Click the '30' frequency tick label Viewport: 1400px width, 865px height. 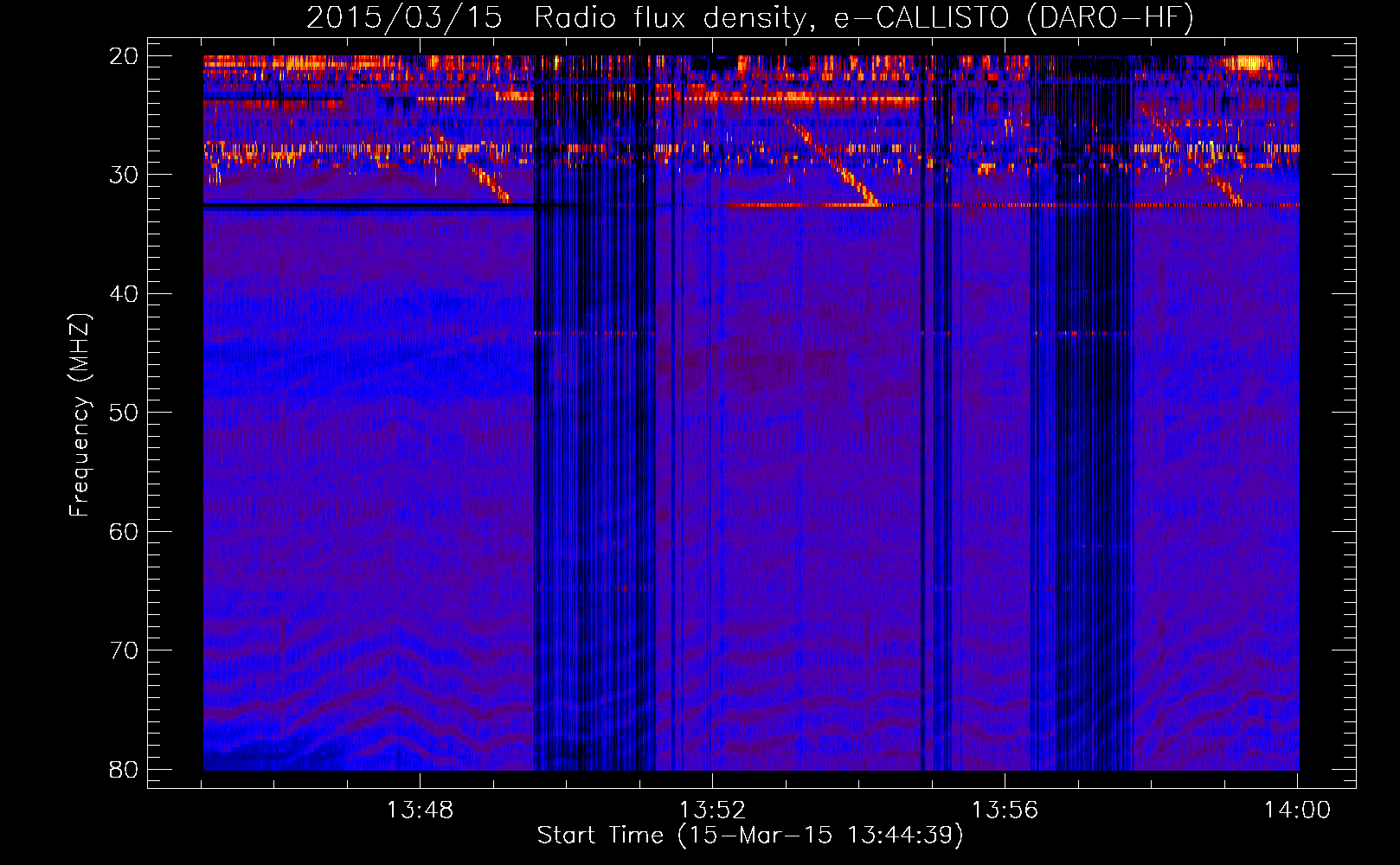(x=125, y=175)
